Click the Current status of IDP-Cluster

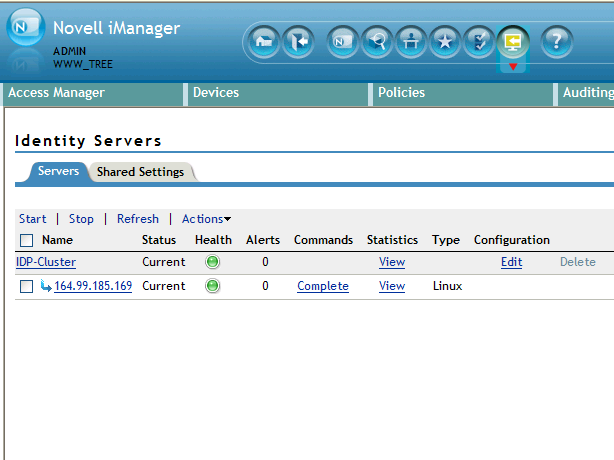pyautogui.click(x=164, y=262)
